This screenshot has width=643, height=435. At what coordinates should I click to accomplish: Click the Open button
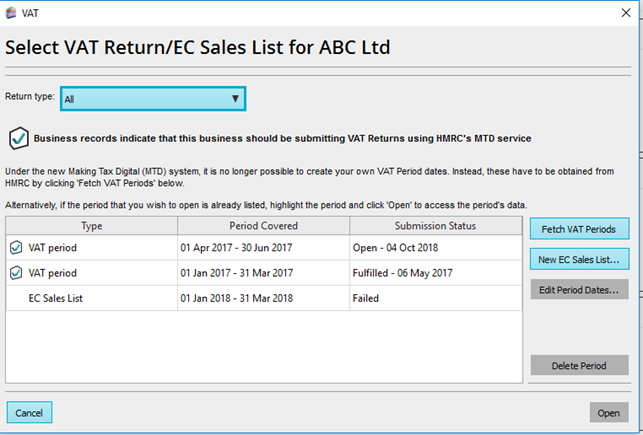(x=609, y=412)
